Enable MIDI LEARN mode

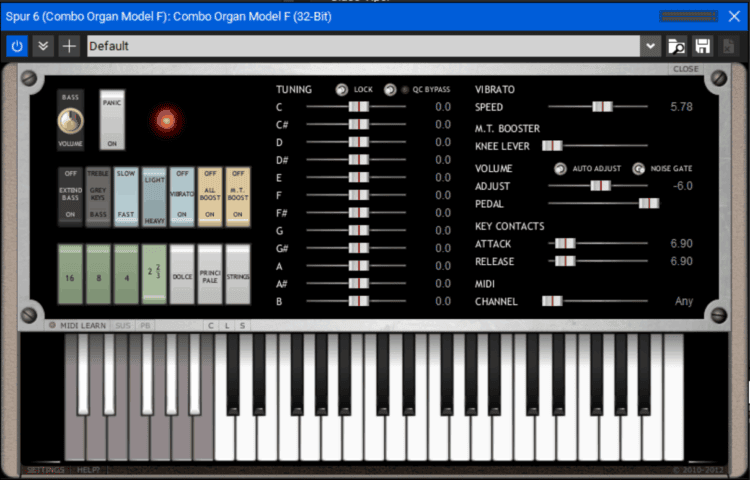click(x=77, y=326)
